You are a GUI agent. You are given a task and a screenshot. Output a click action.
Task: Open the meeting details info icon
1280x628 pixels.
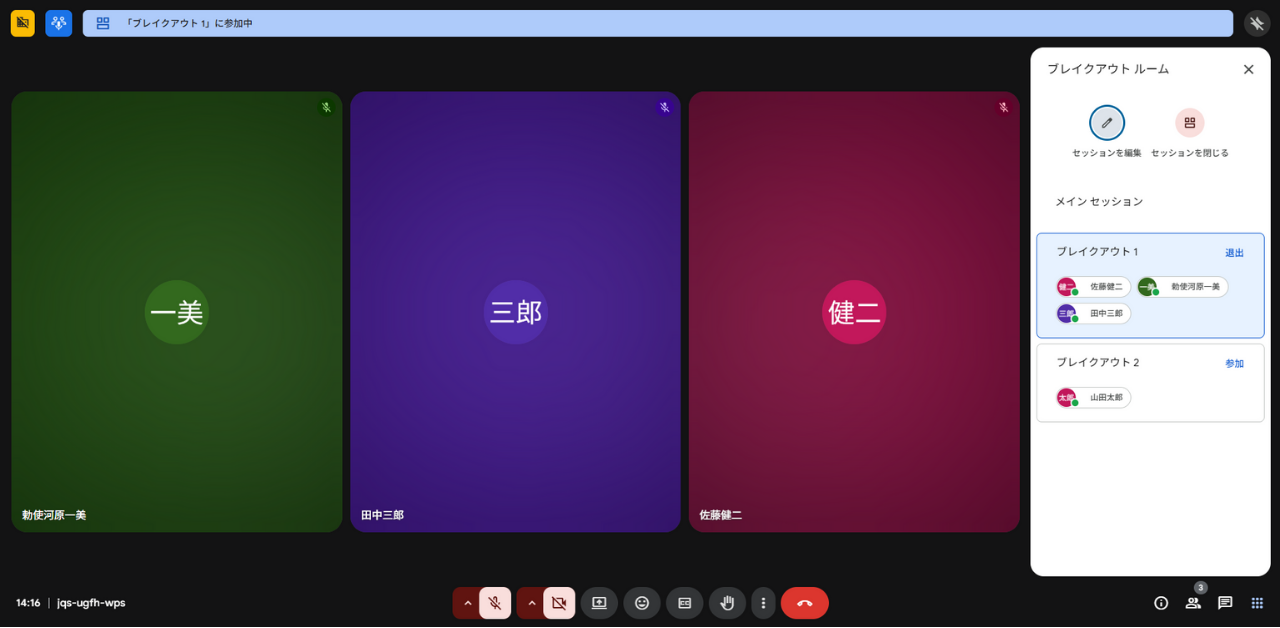[1161, 603]
